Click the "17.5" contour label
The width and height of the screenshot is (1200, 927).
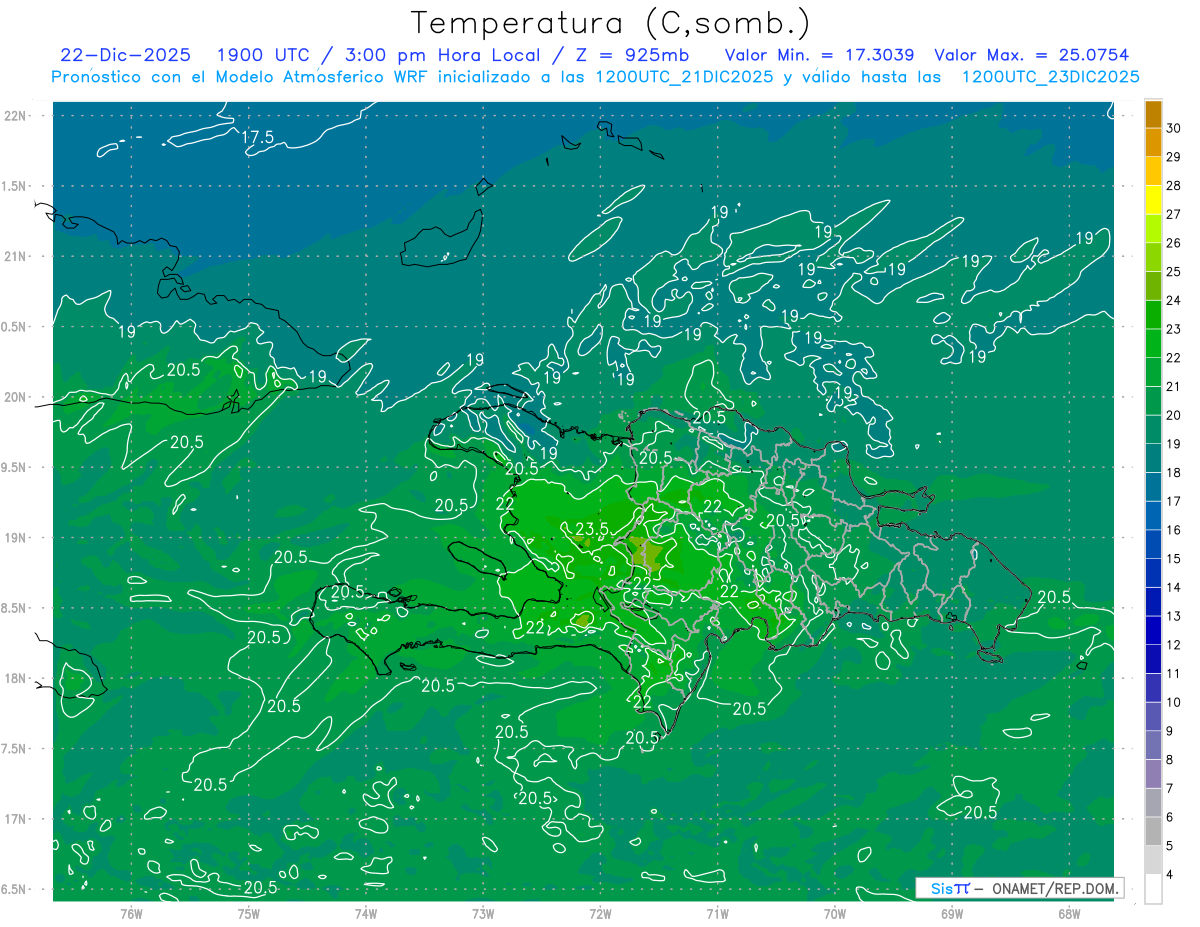[258, 138]
